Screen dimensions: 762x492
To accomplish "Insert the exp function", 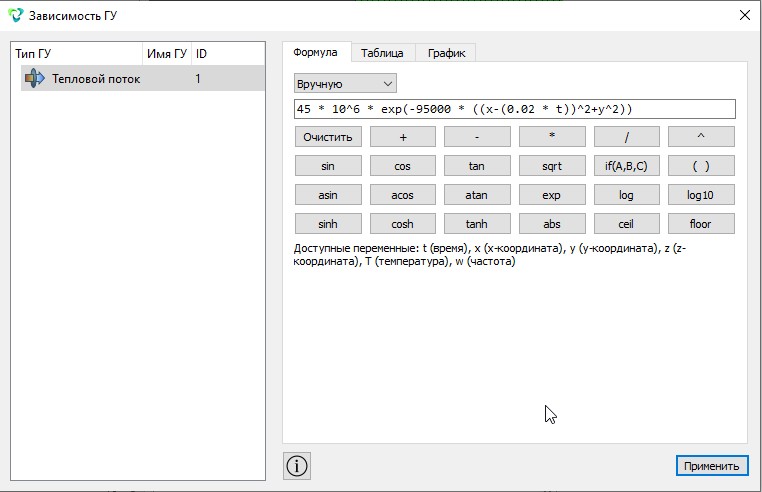I will click(x=552, y=195).
